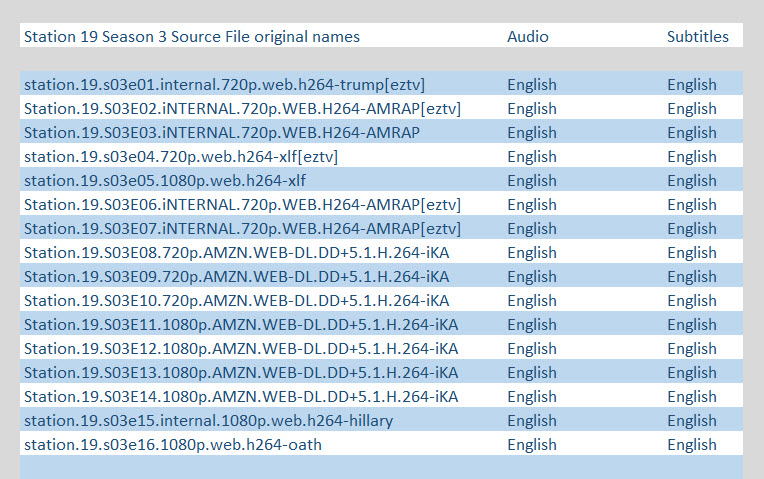Click the Subtitles 'English' cell for S03E08
The height and width of the screenshot is (479, 764).
point(692,252)
